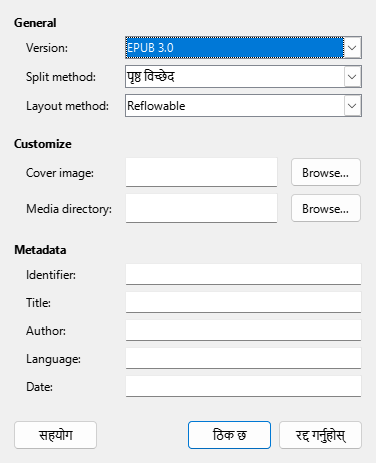Open the Split method dropdown
Screen dimensions: 376x463
[x=243, y=77]
